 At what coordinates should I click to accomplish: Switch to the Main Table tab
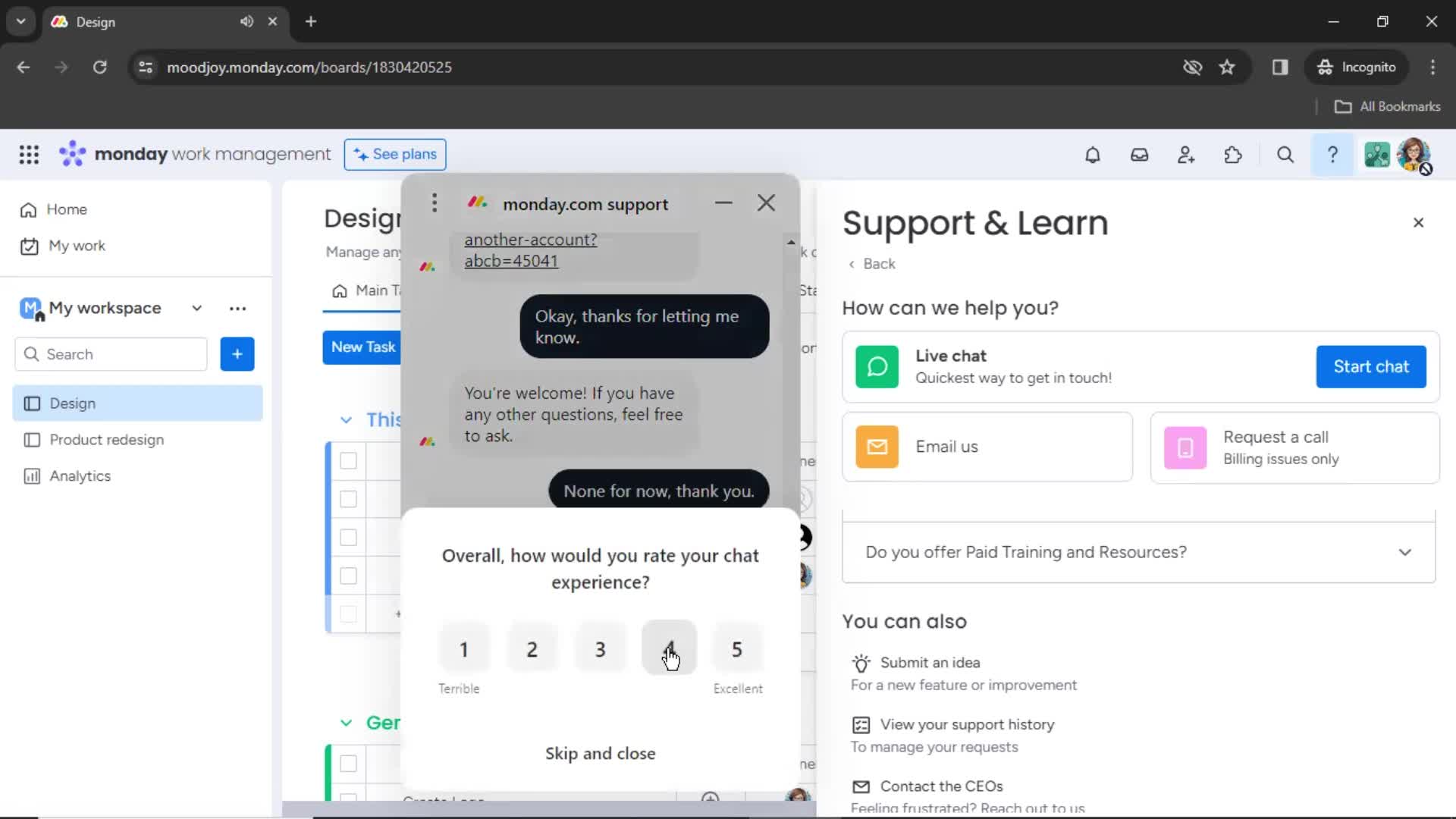[x=366, y=290]
